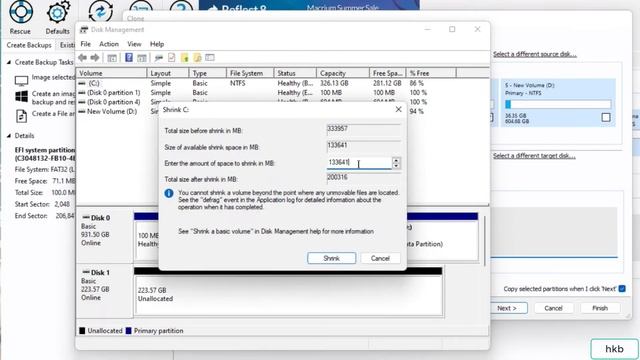Click the spinner arrows on shrink amount field
The width and height of the screenshot is (640, 360).
pos(396,163)
